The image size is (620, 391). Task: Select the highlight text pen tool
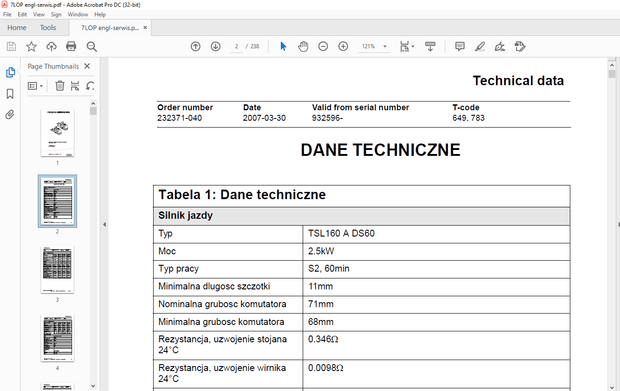(480, 47)
